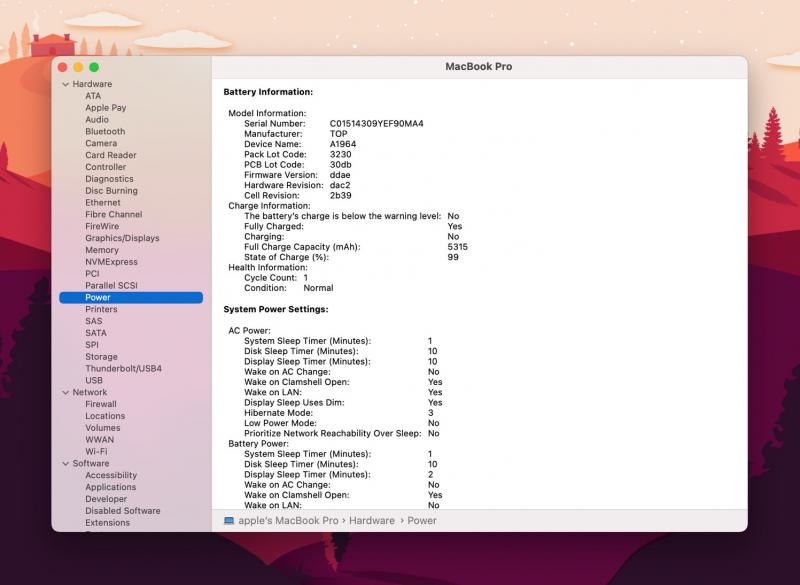
Task: Select SAS in the sidebar
Action: point(94,321)
